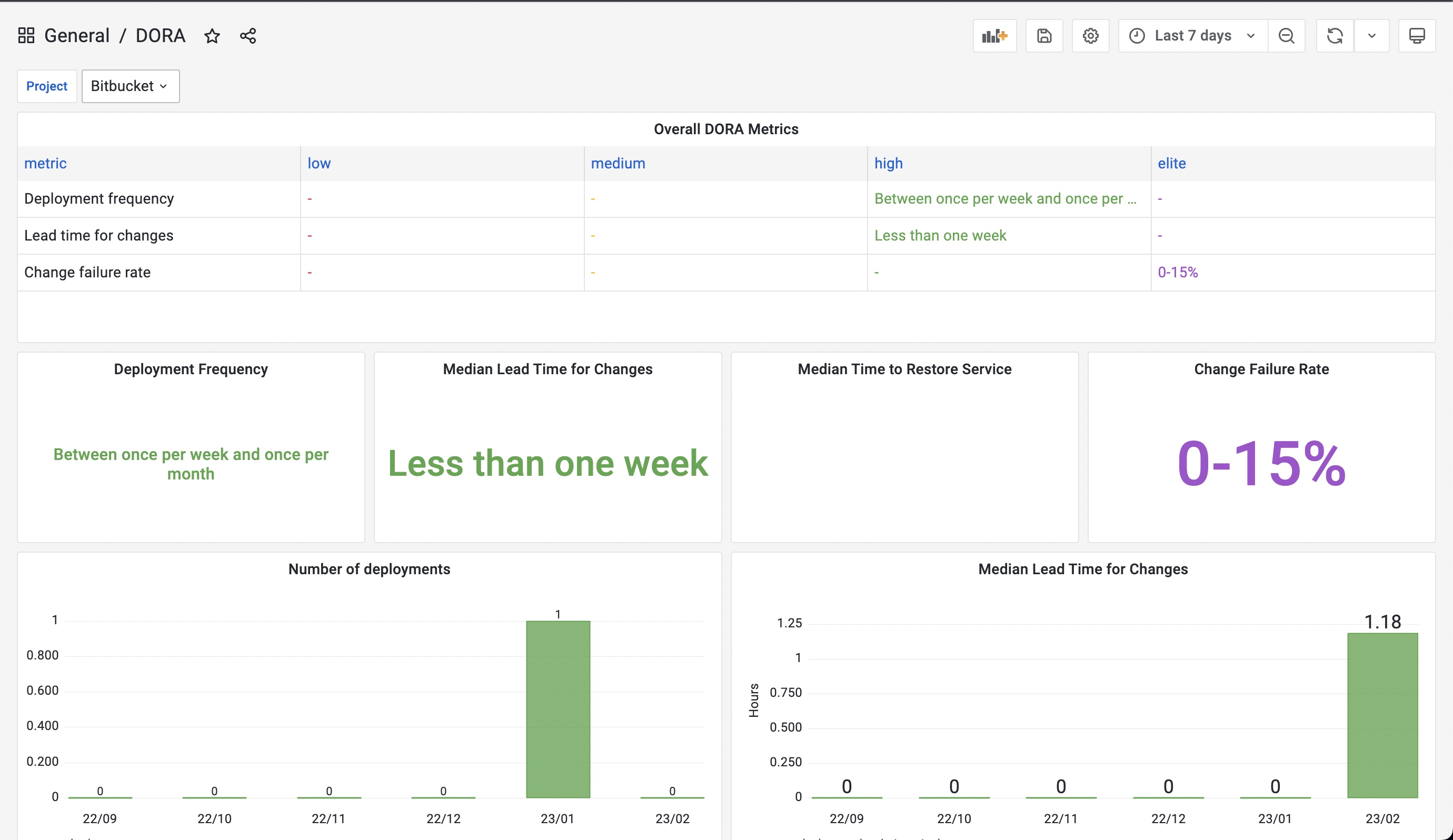Screen dimensions: 1453x840
Task: Open the Last 7 days time picker
Action: click(1192, 36)
